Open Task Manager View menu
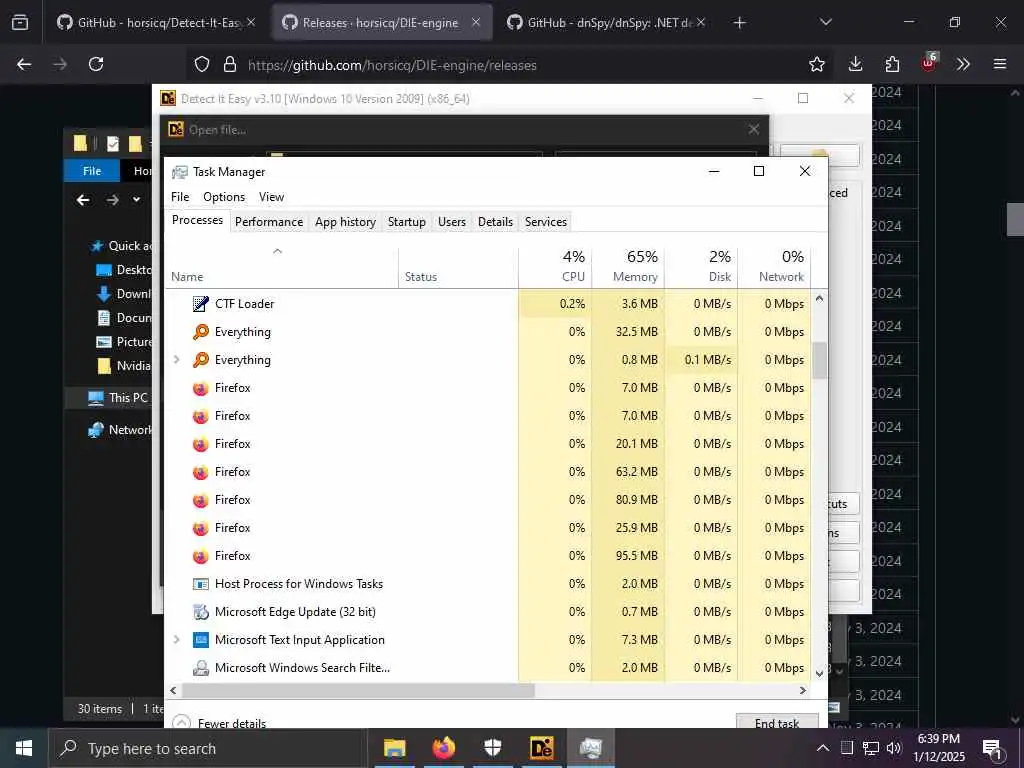Viewport: 1024px width, 768px height. [271, 197]
